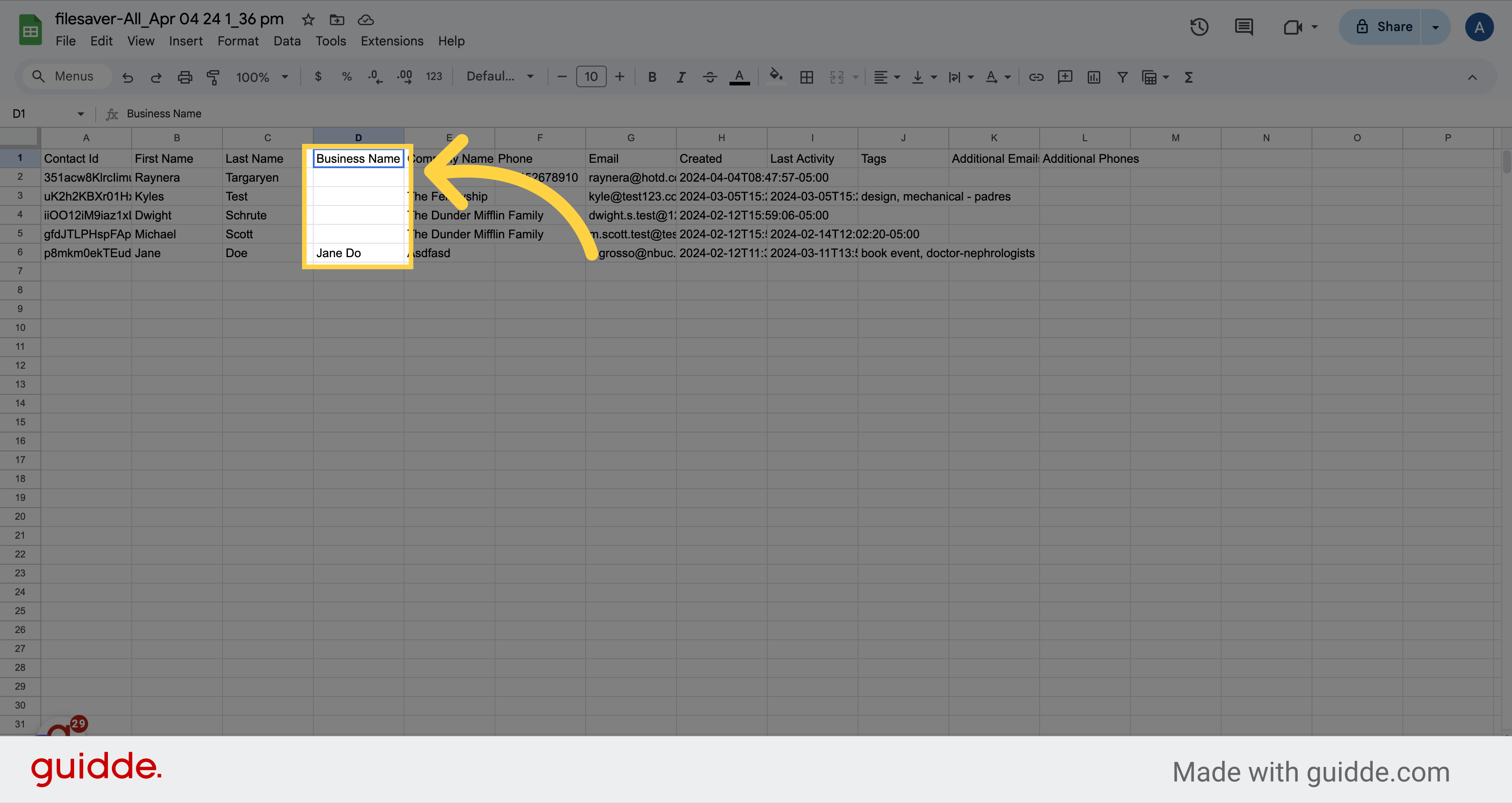Screen dimensions: 1512x803
Task: Check the cloud save status icon
Action: pos(366,20)
